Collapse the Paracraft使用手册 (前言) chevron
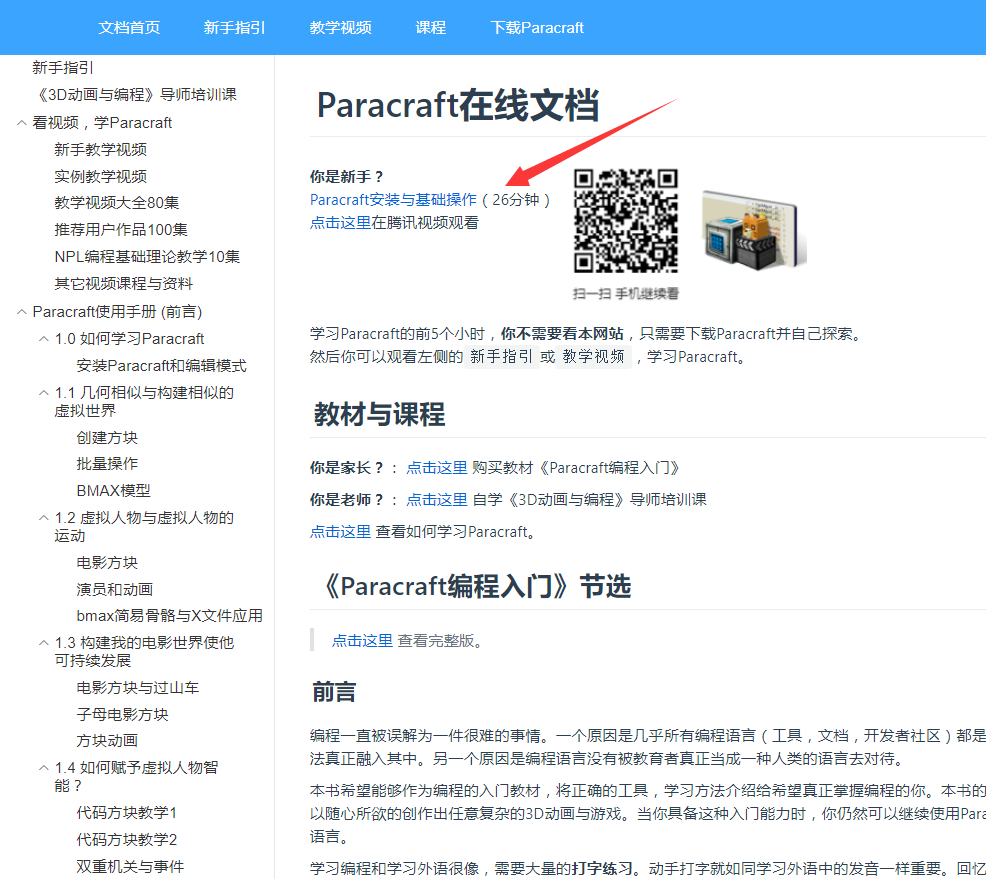 [x=21, y=312]
